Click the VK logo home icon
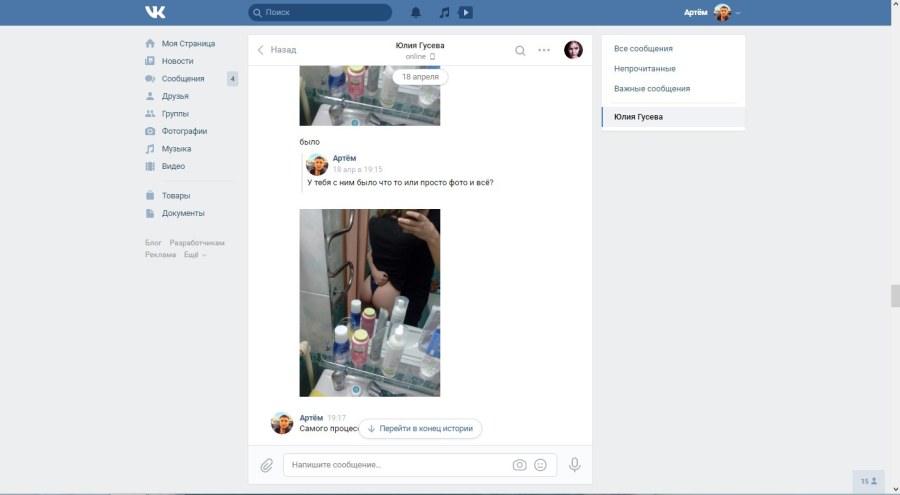The width and height of the screenshot is (900, 495). (x=155, y=12)
